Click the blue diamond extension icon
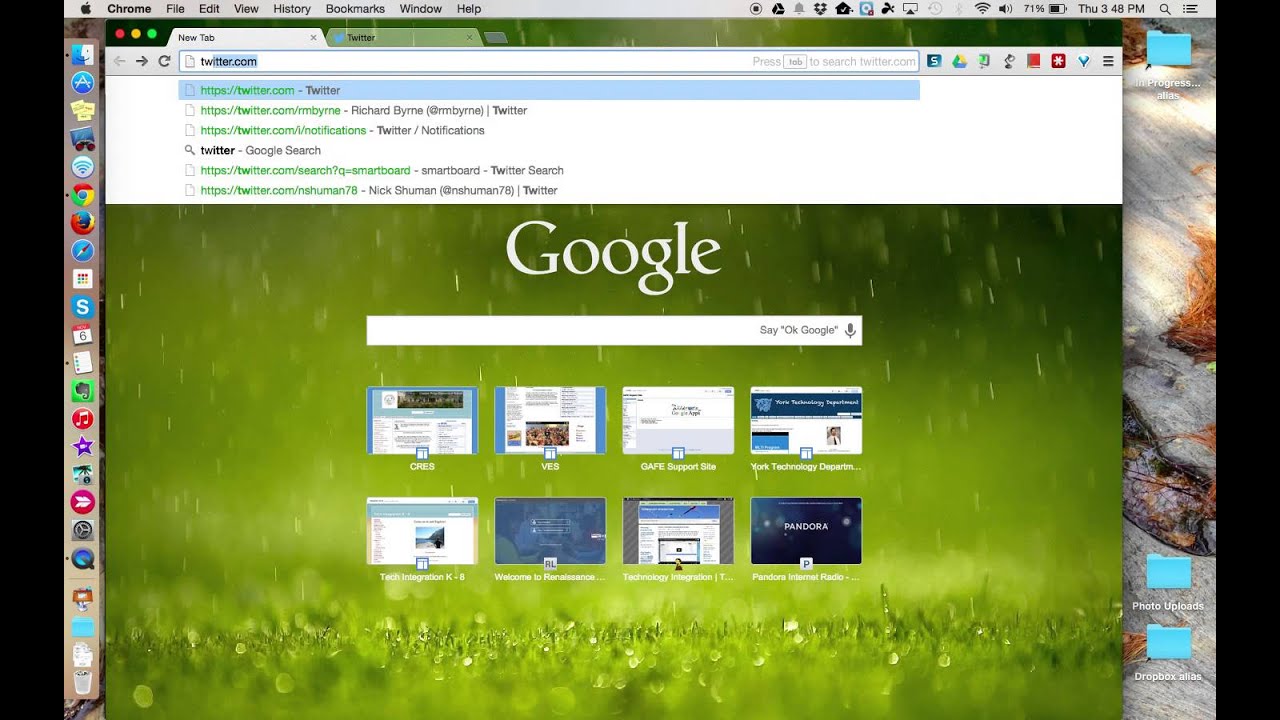The width and height of the screenshot is (1280, 720). point(1083,61)
